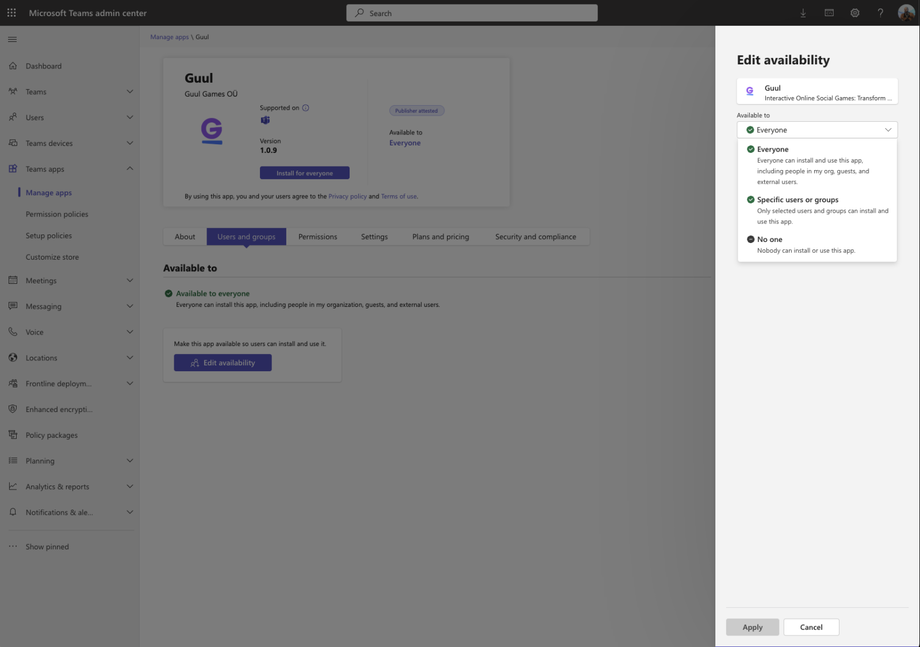Open the app launcher waffle icon
Viewport: 920px width, 647px height.
click(11, 12)
